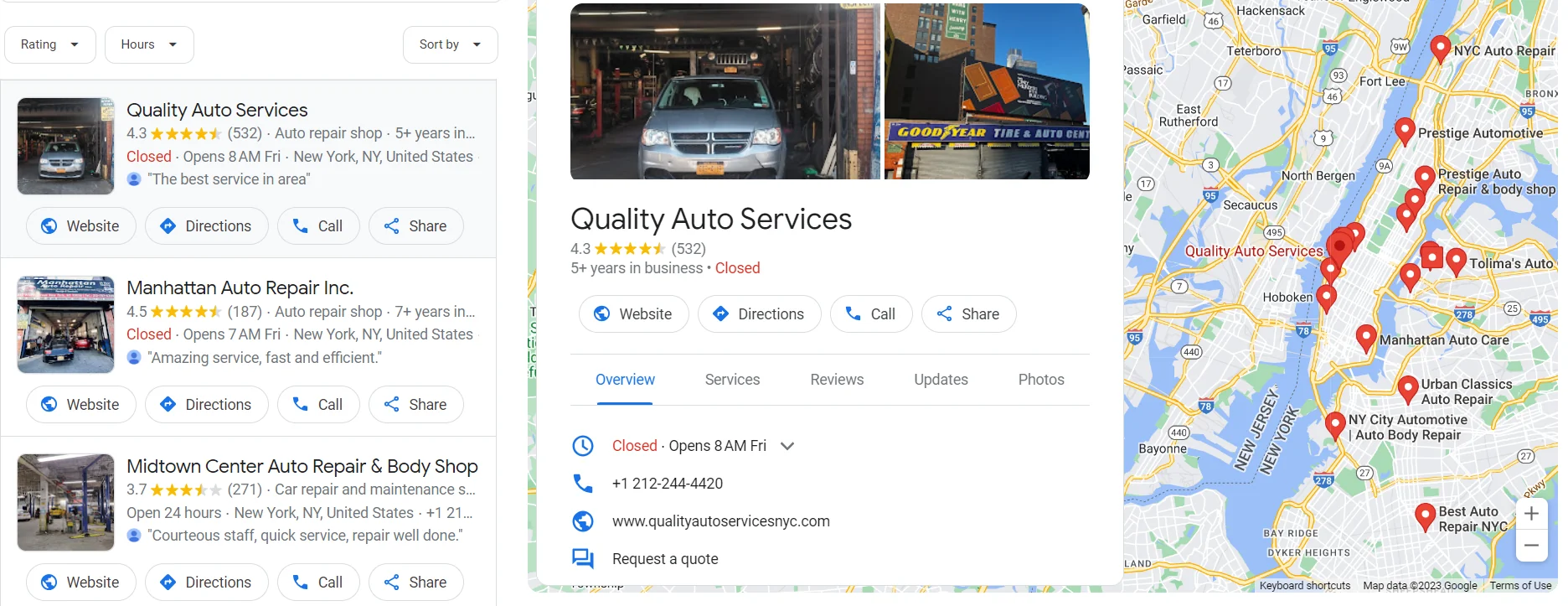
Task: Open Website in Quality Auto Services list card
Action: pyautogui.click(x=80, y=226)
